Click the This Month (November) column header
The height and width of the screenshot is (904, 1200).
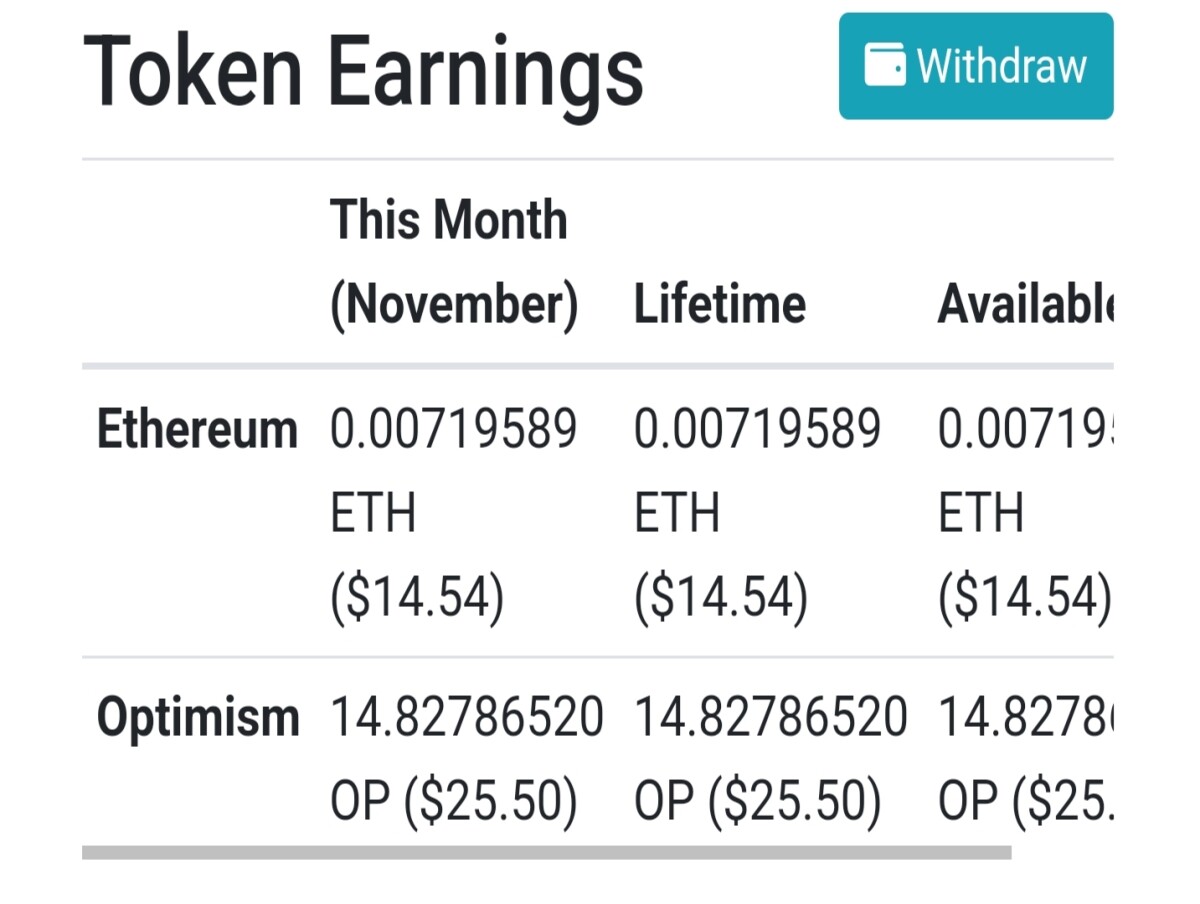[x=454, y=262]
